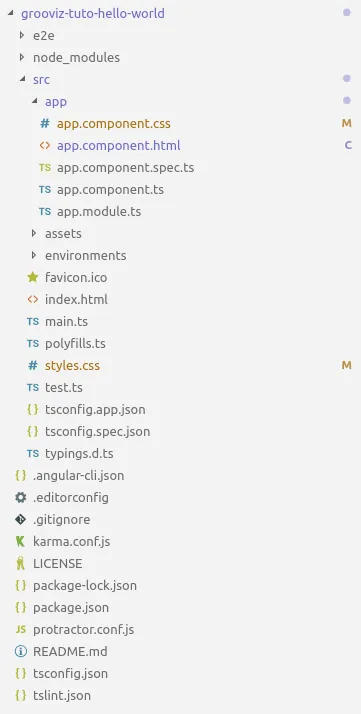
Task: Select package.json in the tree
Action: 71,607
